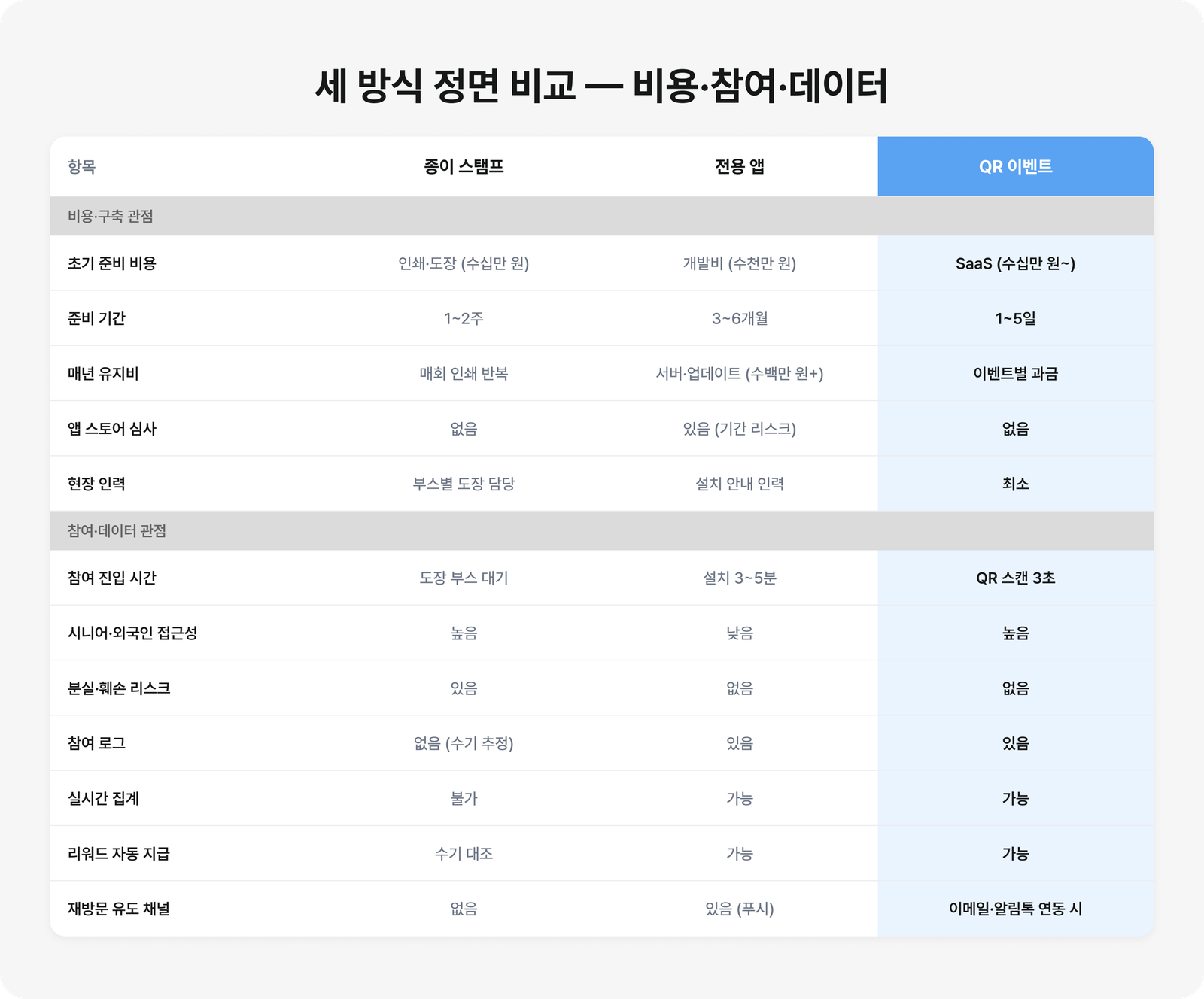This screenshot has width=1204, height=999.
Task: Click the '매년 유지비' row label
Action: pos(103,373)
